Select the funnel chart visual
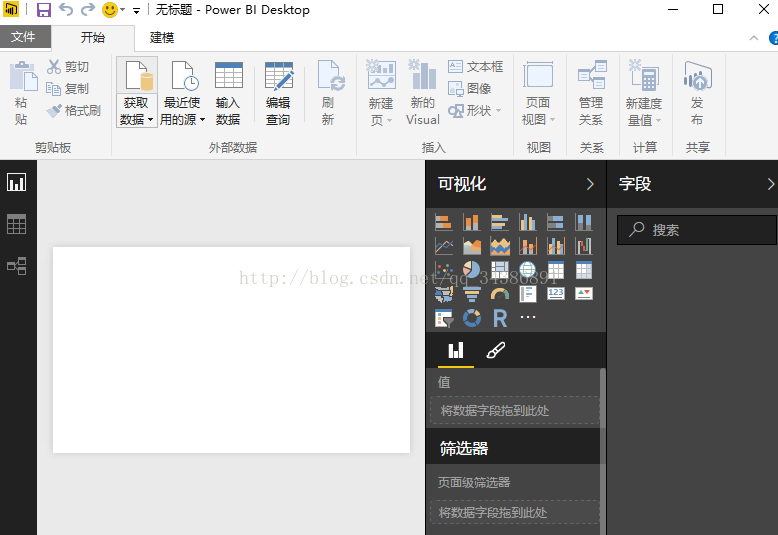Viewport: 778px width, 535px height. pos(471,294)
